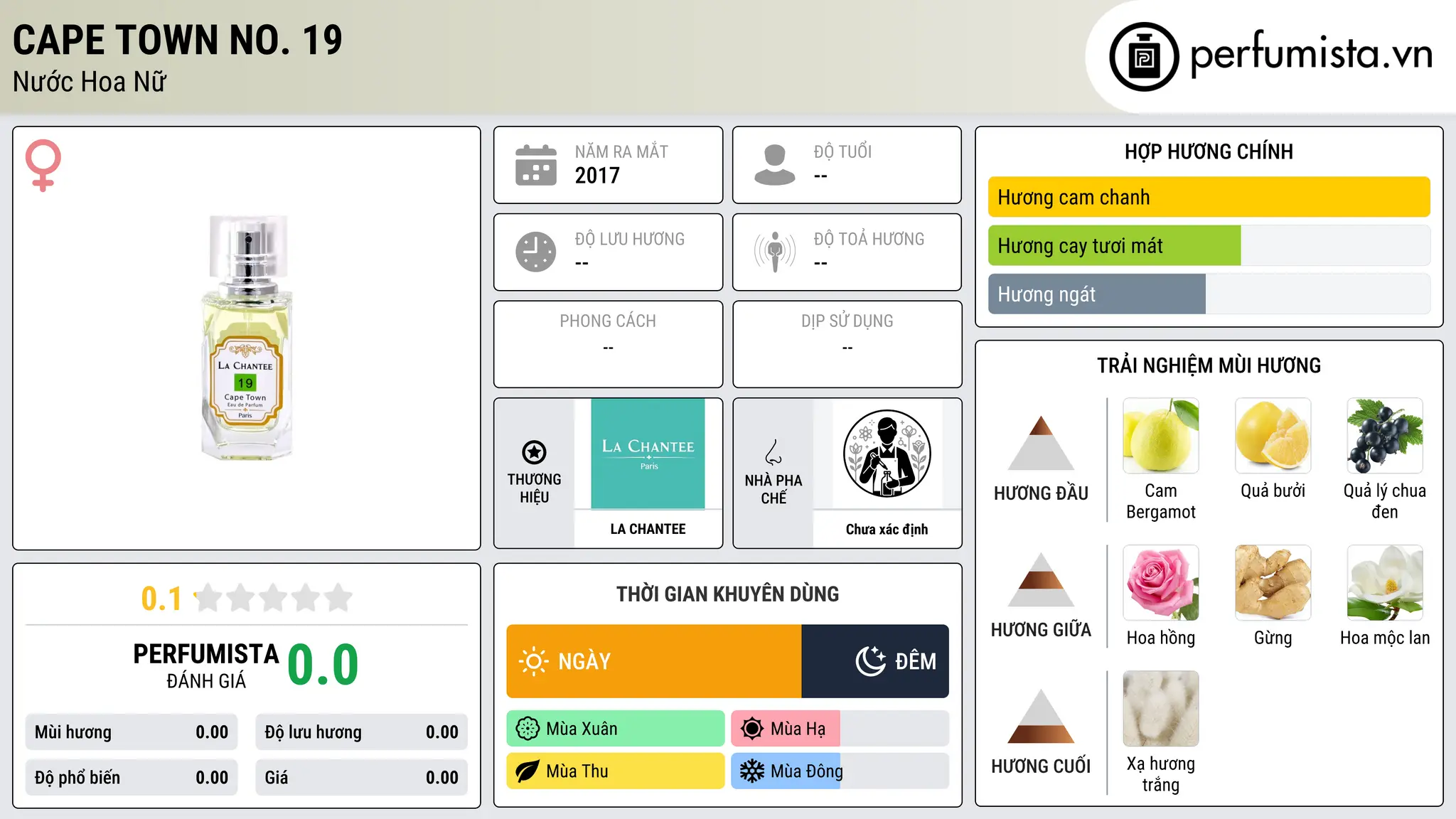Click the Mùa Hạ season bar

pyautogui.click(x=840, y=729)
